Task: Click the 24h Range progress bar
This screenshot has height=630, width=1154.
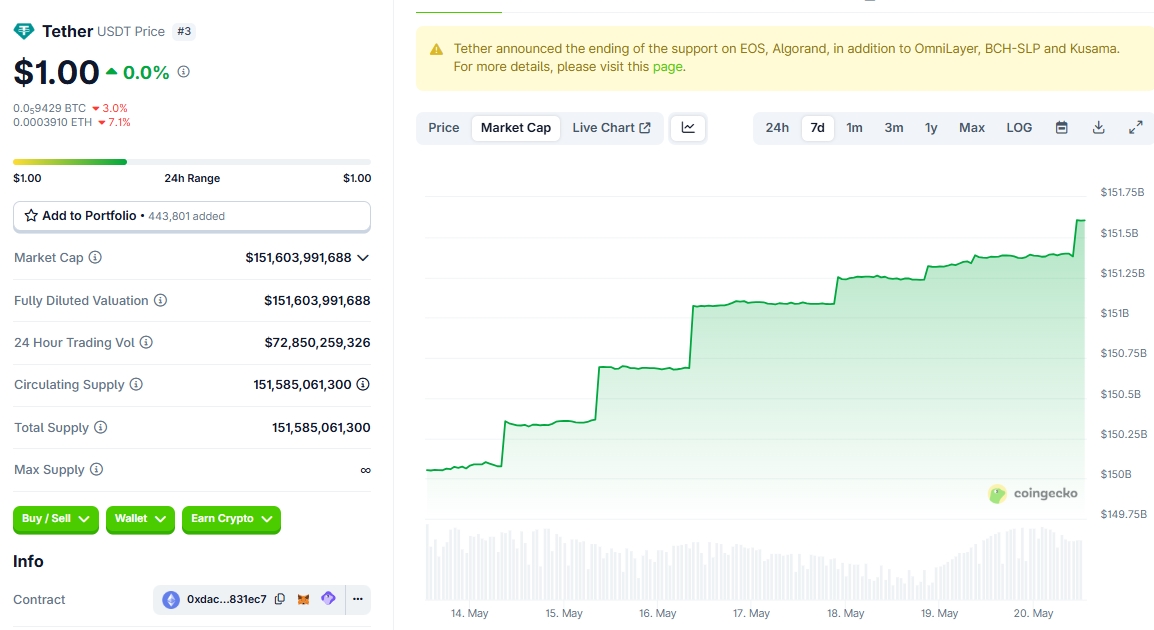Action: tap(191, 162)
